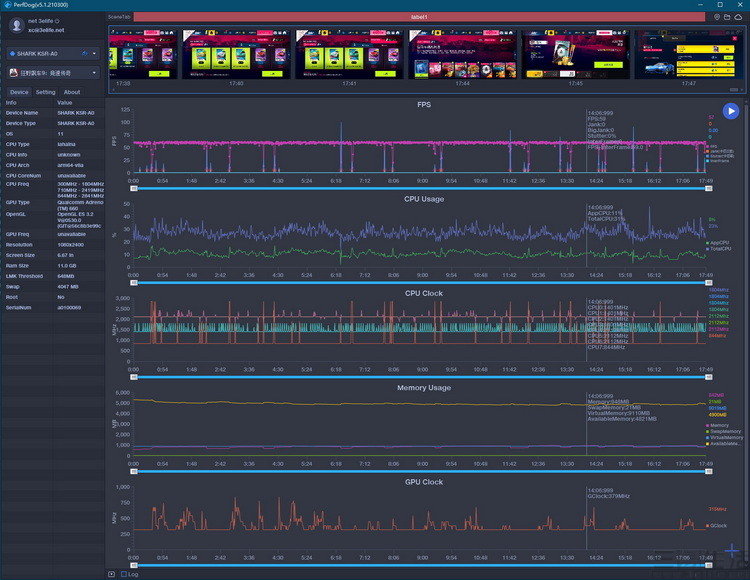The image size is (750, 580).
Task: Select the Device tab
Action: [19, 92]
